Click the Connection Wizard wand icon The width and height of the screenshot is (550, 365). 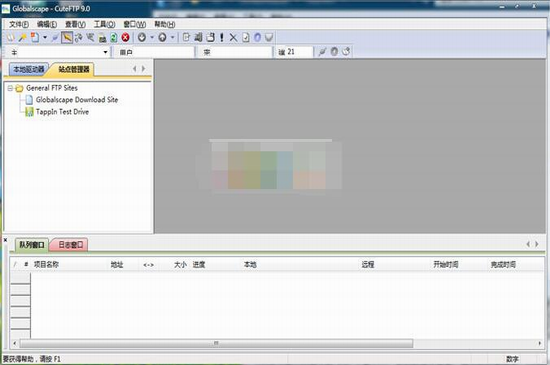coord(23,37)
